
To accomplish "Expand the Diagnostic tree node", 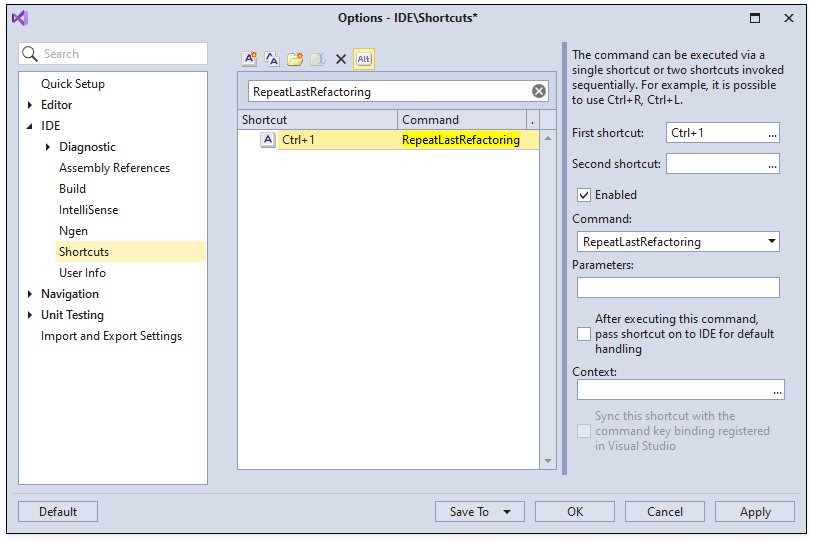I will pos(48,147).
